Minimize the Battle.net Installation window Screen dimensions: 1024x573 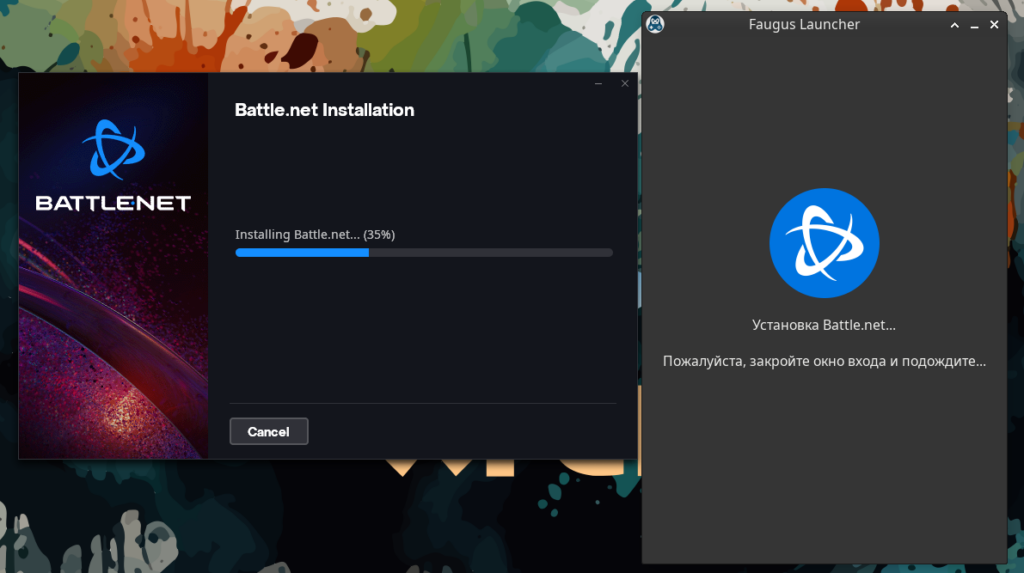(598, 84)
